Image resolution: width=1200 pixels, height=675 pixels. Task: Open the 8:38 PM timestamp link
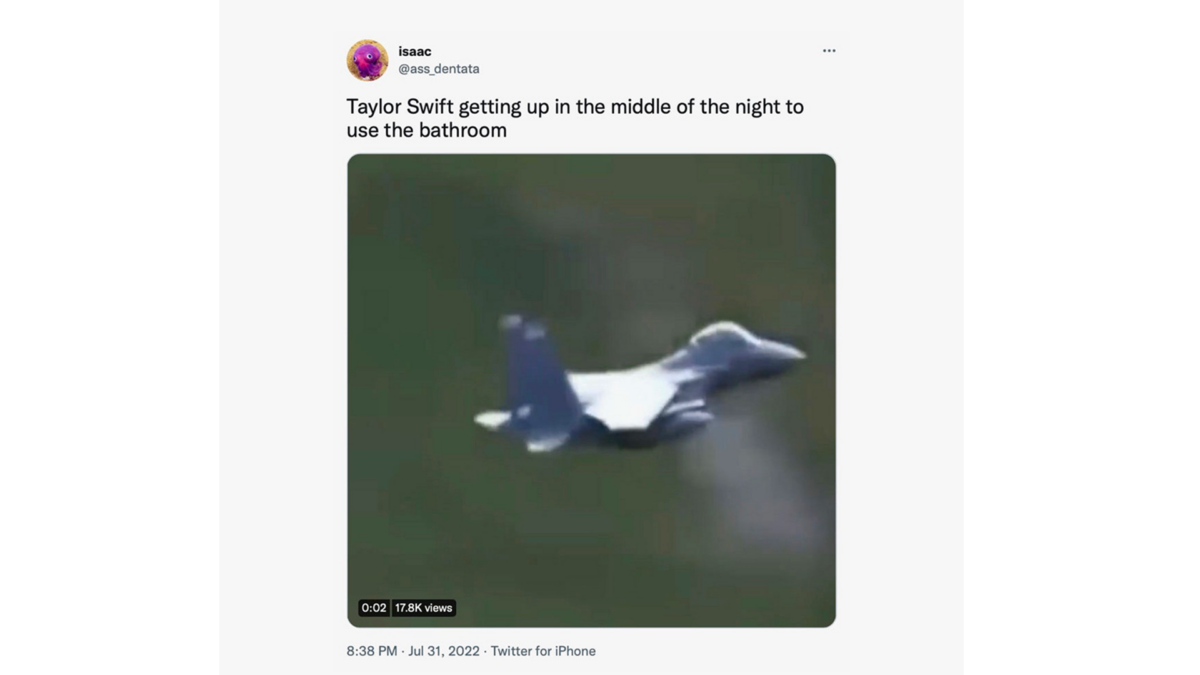(372, 651)
